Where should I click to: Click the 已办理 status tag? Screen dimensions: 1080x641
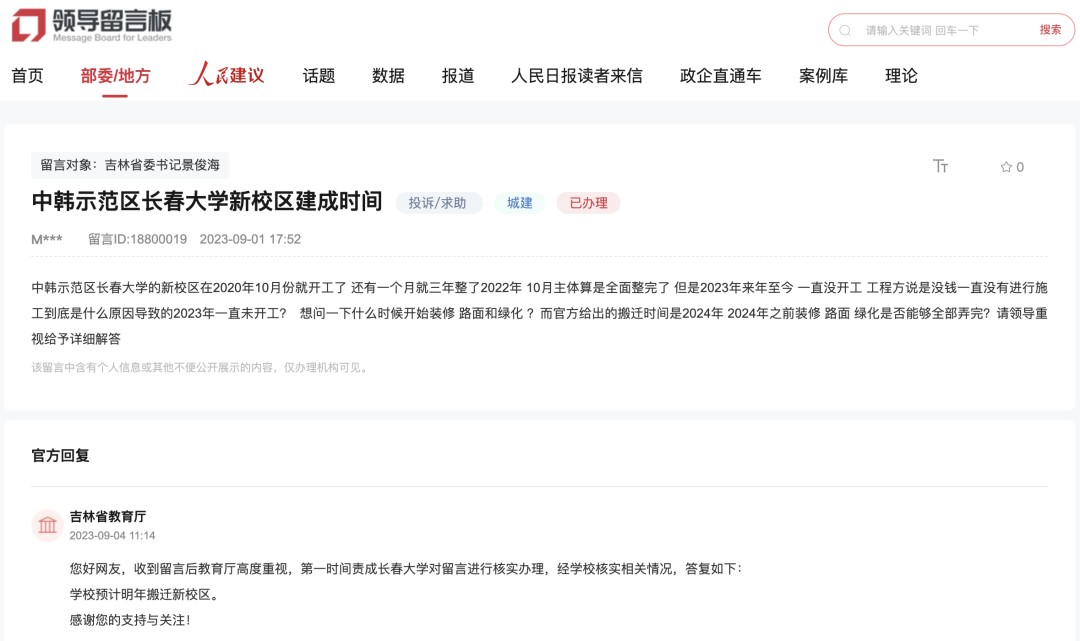[588, 203]
